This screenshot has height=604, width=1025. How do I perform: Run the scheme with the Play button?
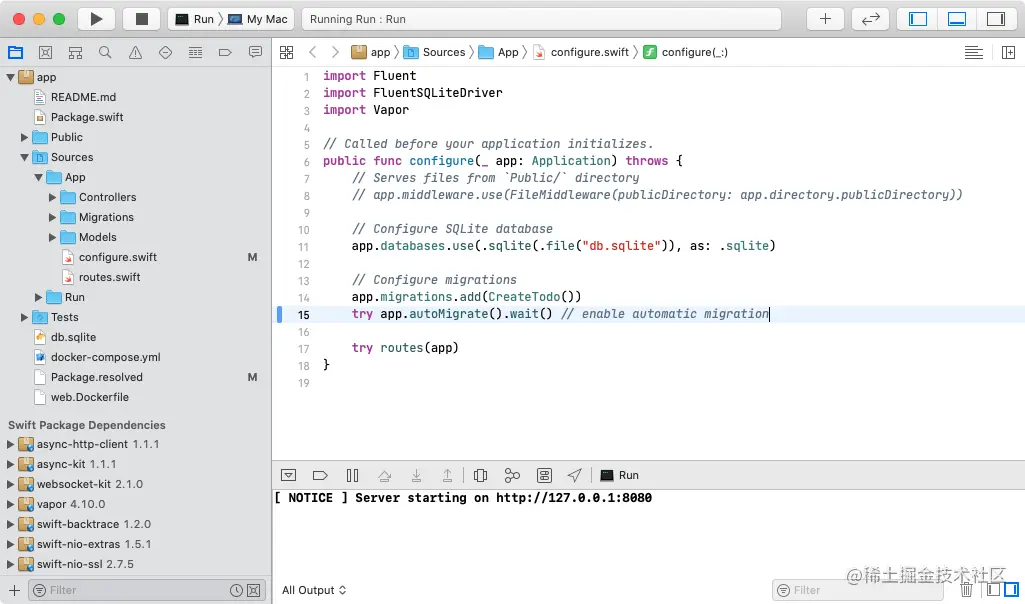96,19
